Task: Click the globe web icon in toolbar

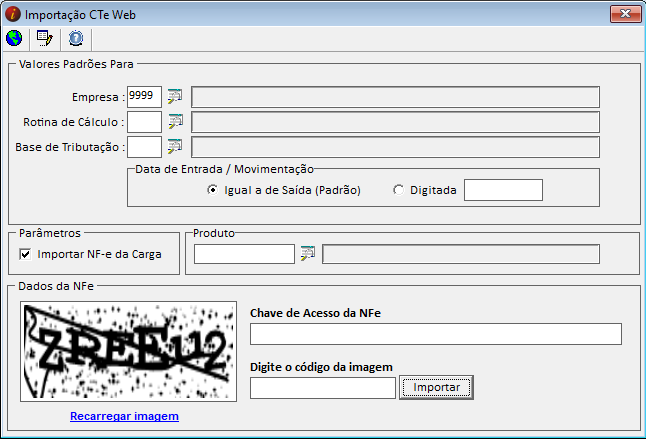Action: [x=14, y=38]
